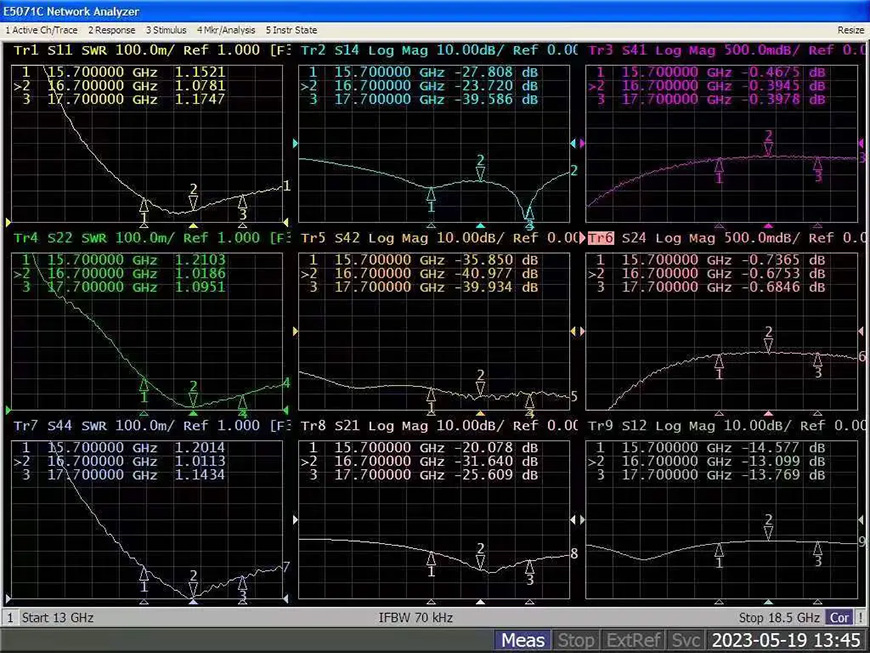Click S24 marker 2 readout -0.6753 dB
The width and height of the screenshot is (870, 653).
click(x=783, y=274)
